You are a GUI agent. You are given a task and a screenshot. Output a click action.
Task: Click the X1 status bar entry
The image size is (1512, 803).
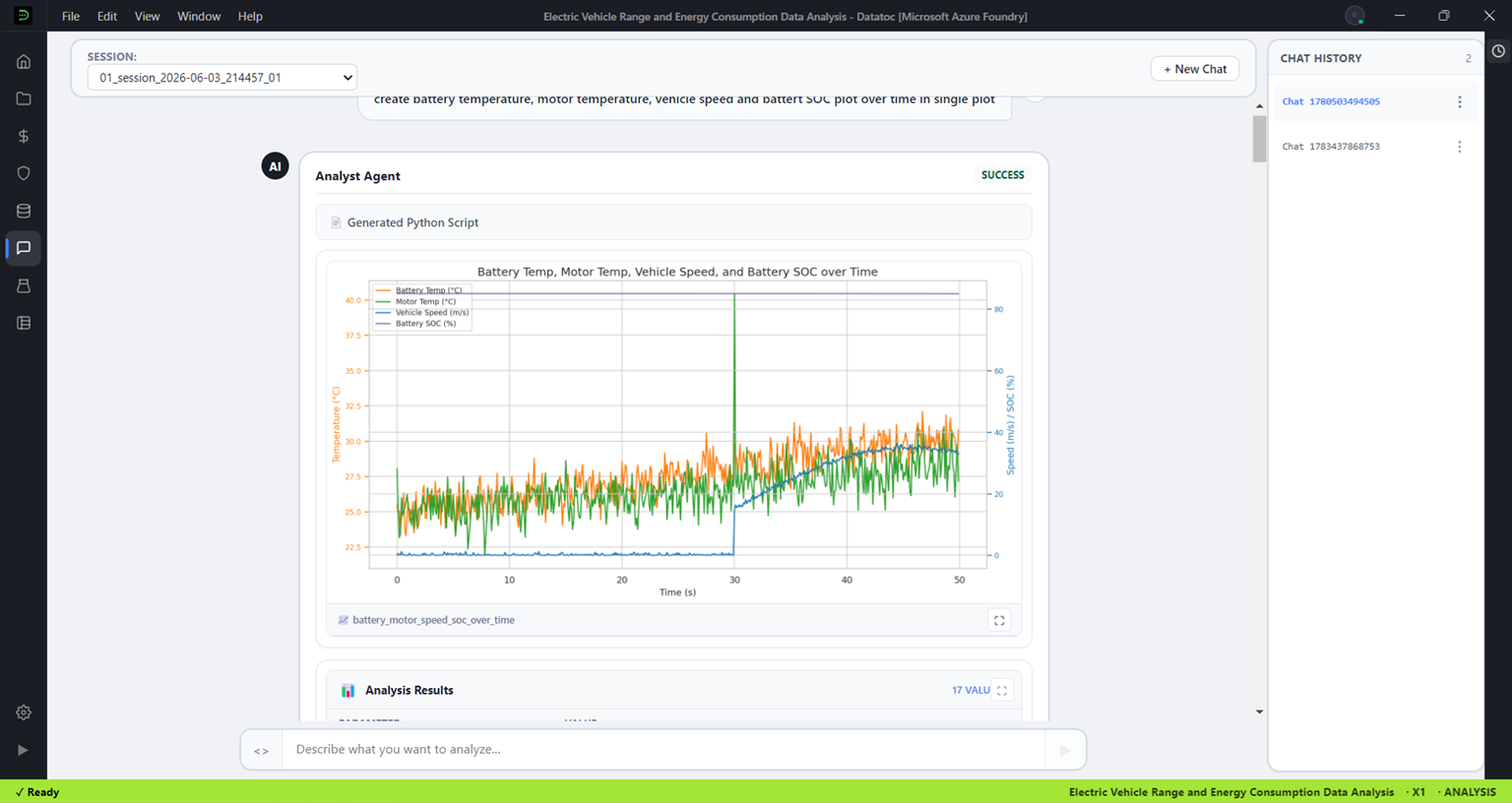(1417, 792)
